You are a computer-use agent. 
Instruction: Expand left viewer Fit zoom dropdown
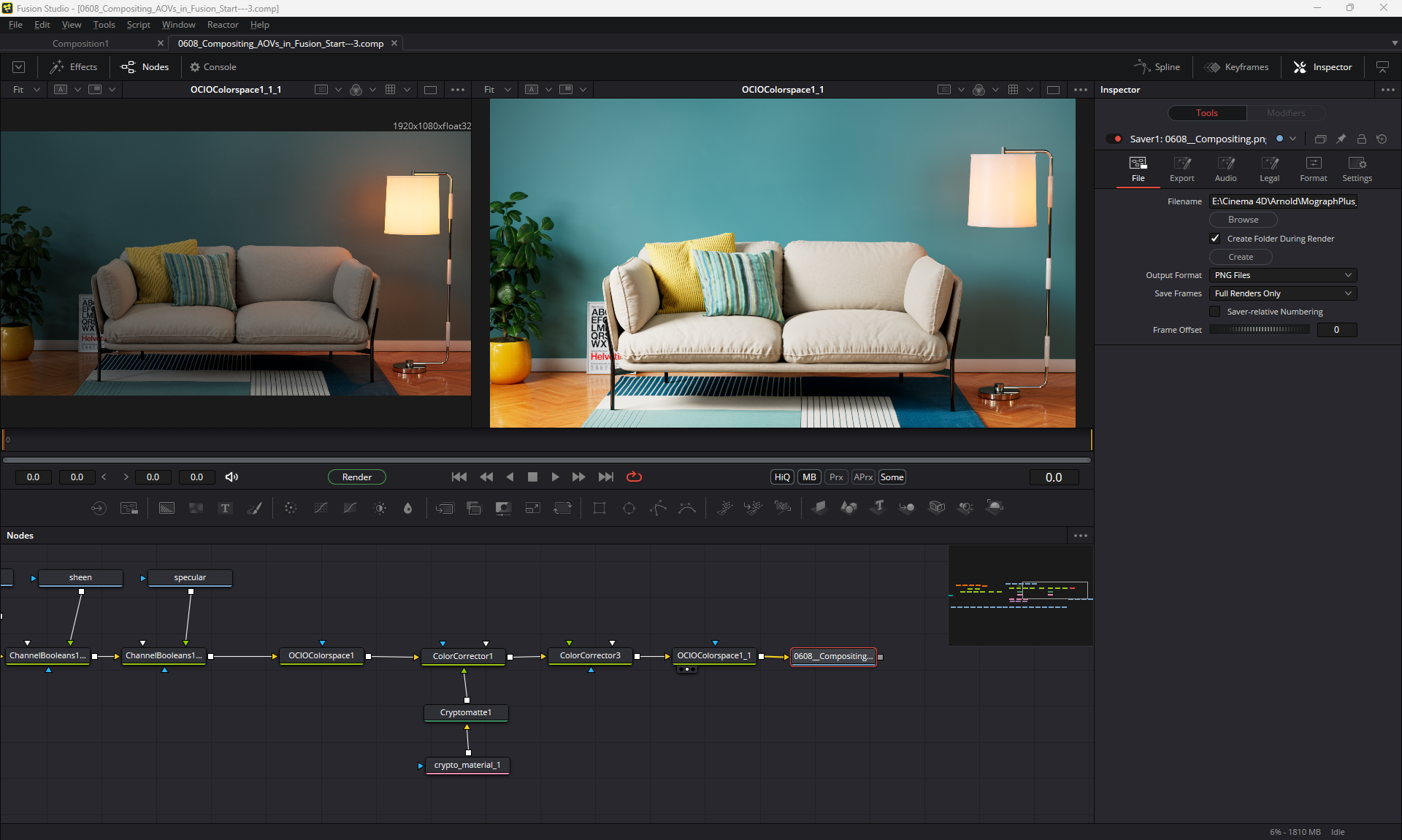[37, 90]
